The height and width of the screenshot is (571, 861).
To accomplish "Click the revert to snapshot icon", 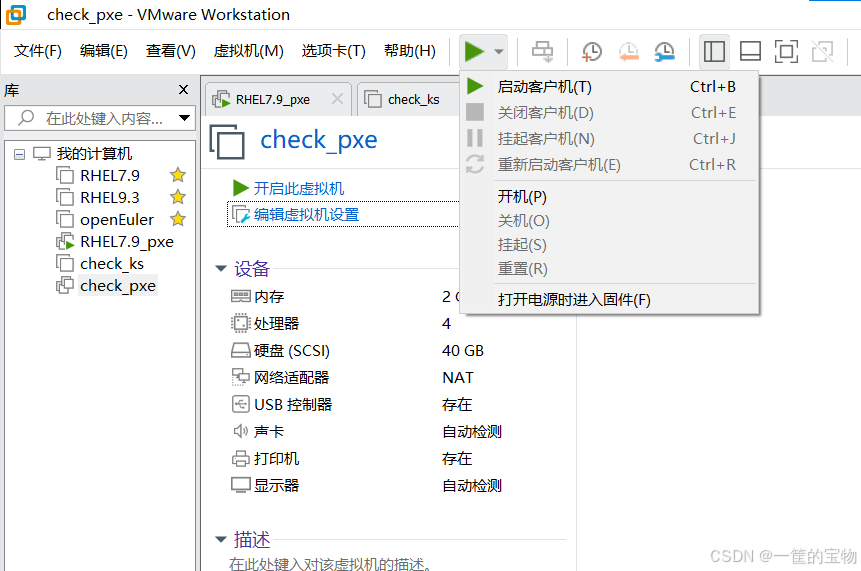I will tap(628, 52).
